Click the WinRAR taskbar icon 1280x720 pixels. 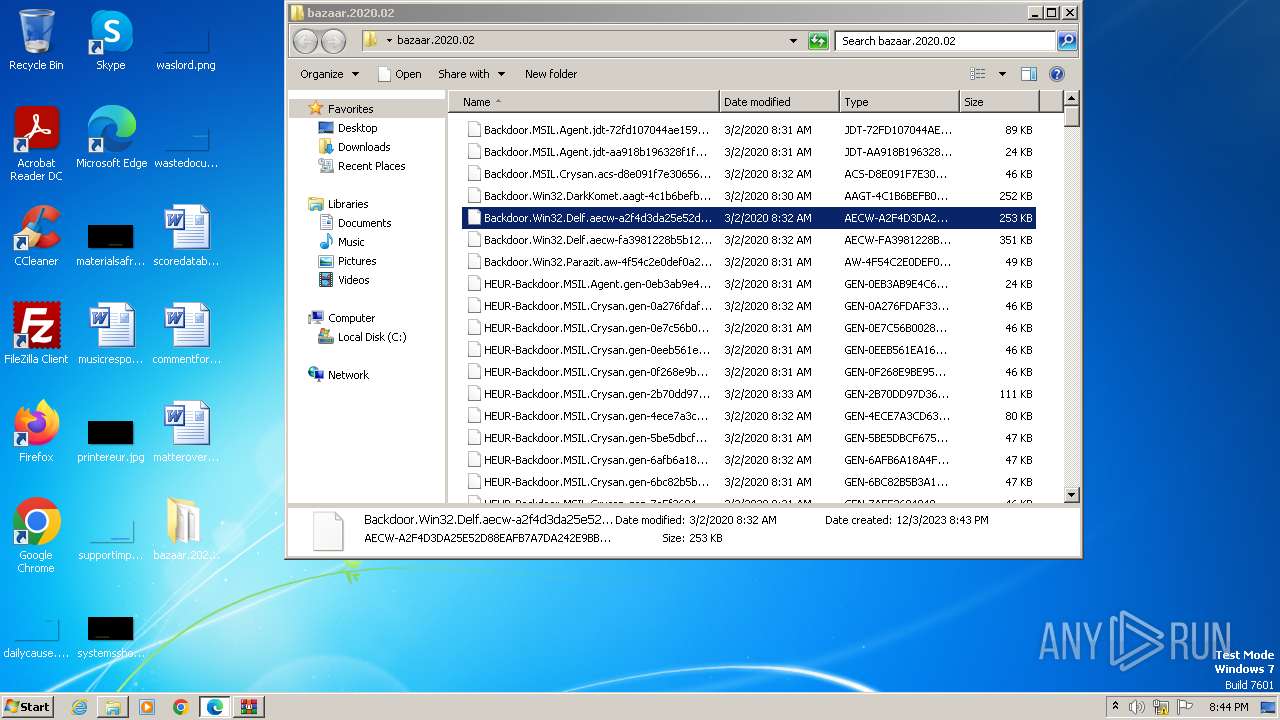point(248,707)
